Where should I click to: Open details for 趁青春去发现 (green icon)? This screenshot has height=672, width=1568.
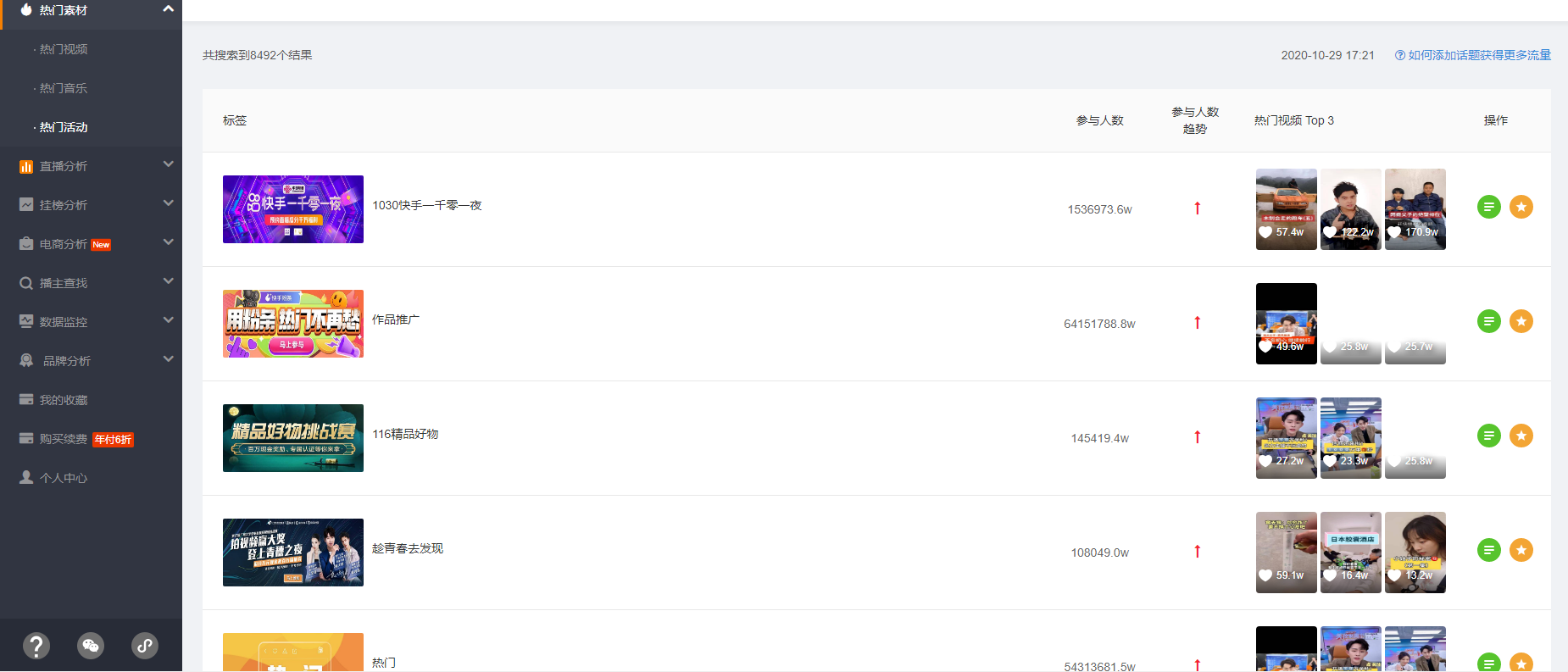1489,550
